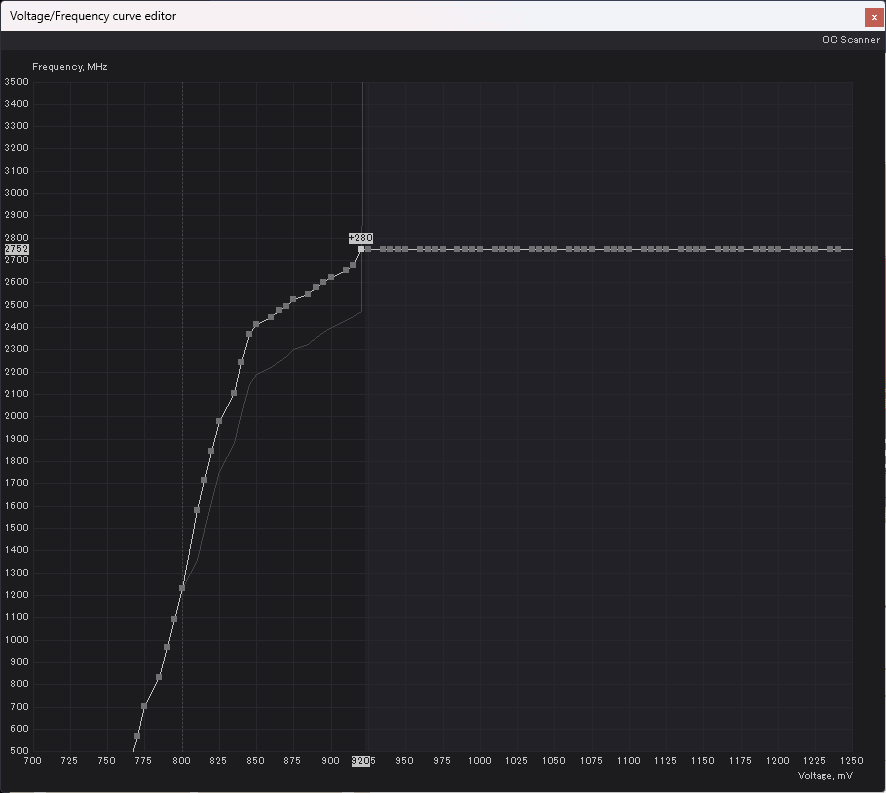Click the curve point near 1580 MHz

pos(197,510)
